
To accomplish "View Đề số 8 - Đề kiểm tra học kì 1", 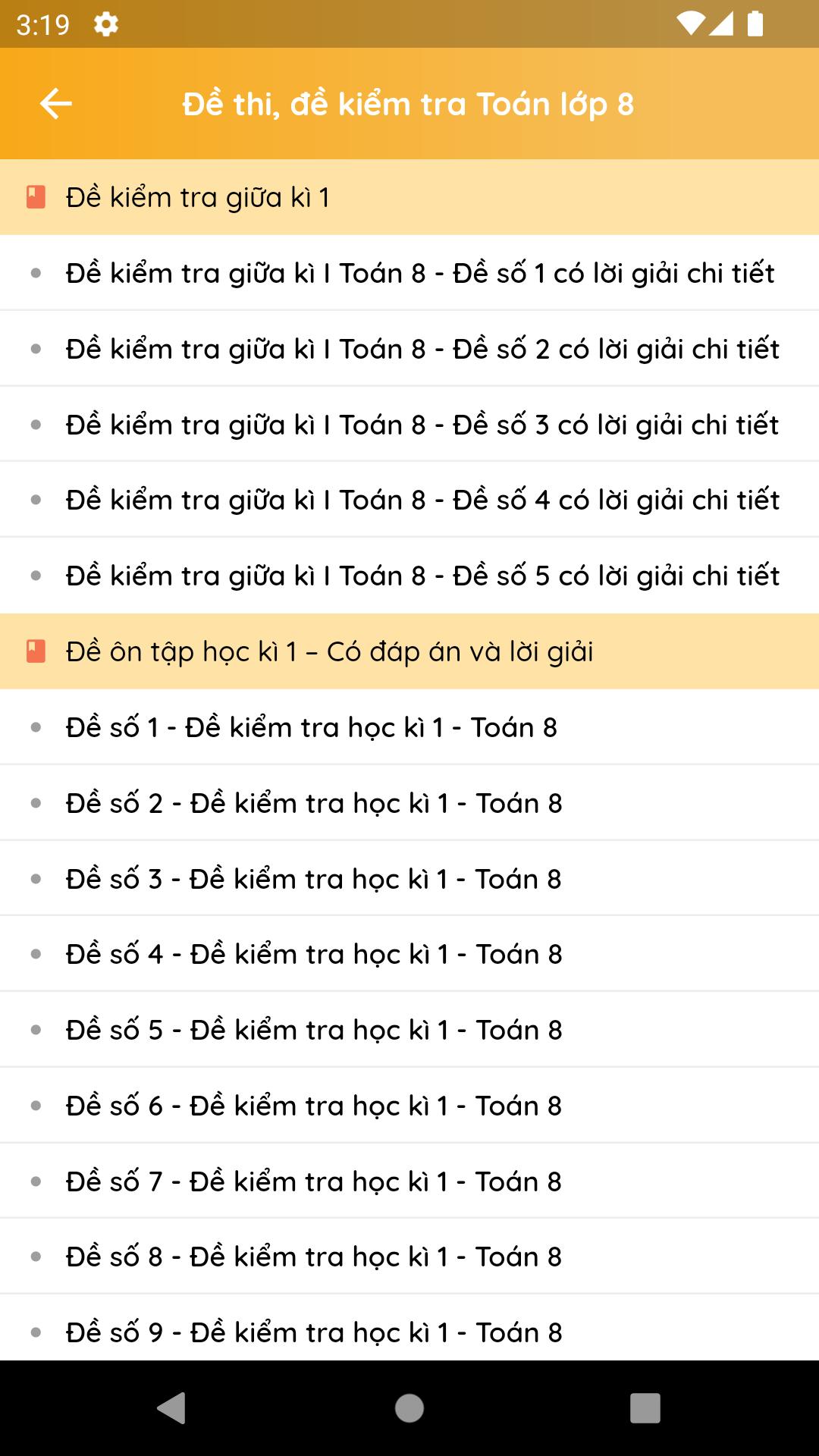I will [x=313, y=1257].
